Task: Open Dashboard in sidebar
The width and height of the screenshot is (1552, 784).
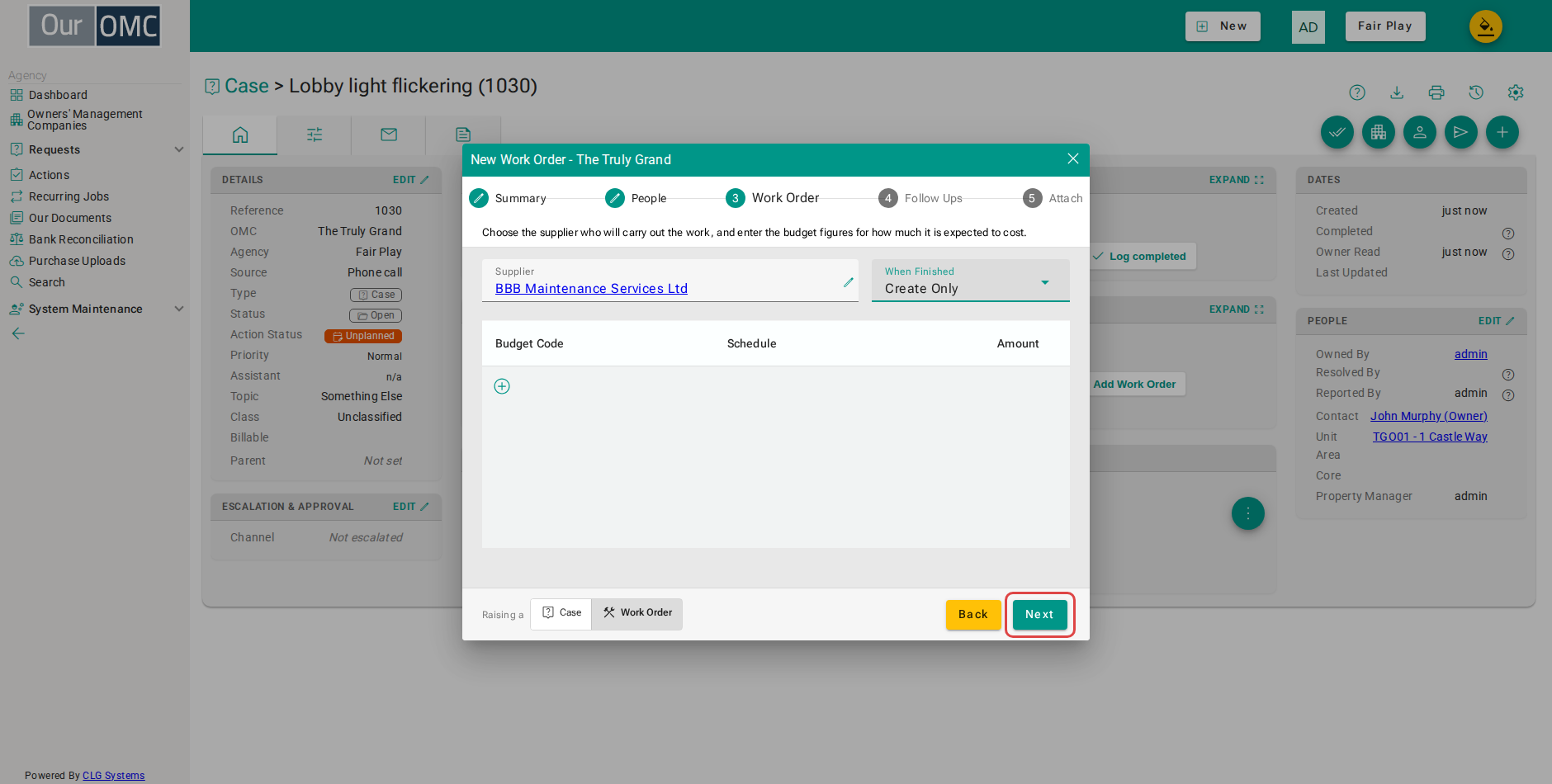Action: coord(58,95)
